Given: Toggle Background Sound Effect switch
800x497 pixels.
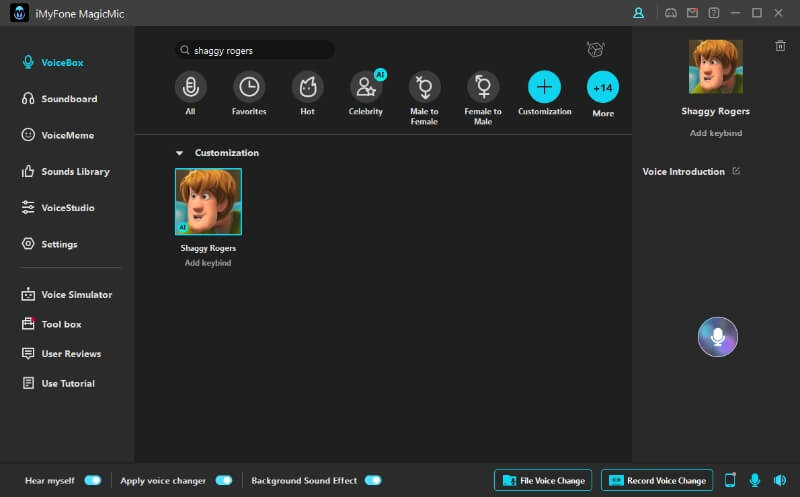Looking at the screenshot, I should click(x=373, y=480).
